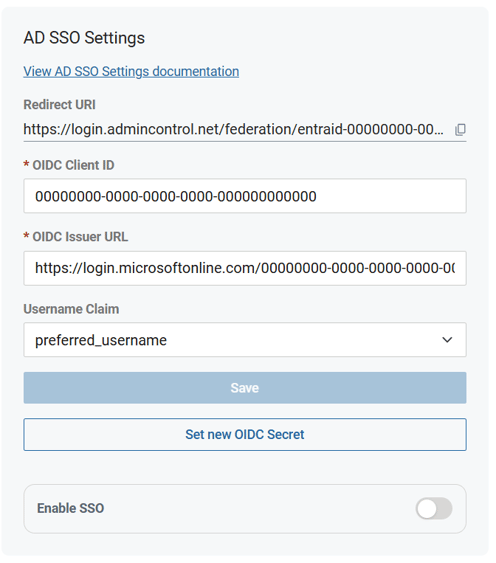Focus the OIDC Client ID input field

click(x=245, y=196)
